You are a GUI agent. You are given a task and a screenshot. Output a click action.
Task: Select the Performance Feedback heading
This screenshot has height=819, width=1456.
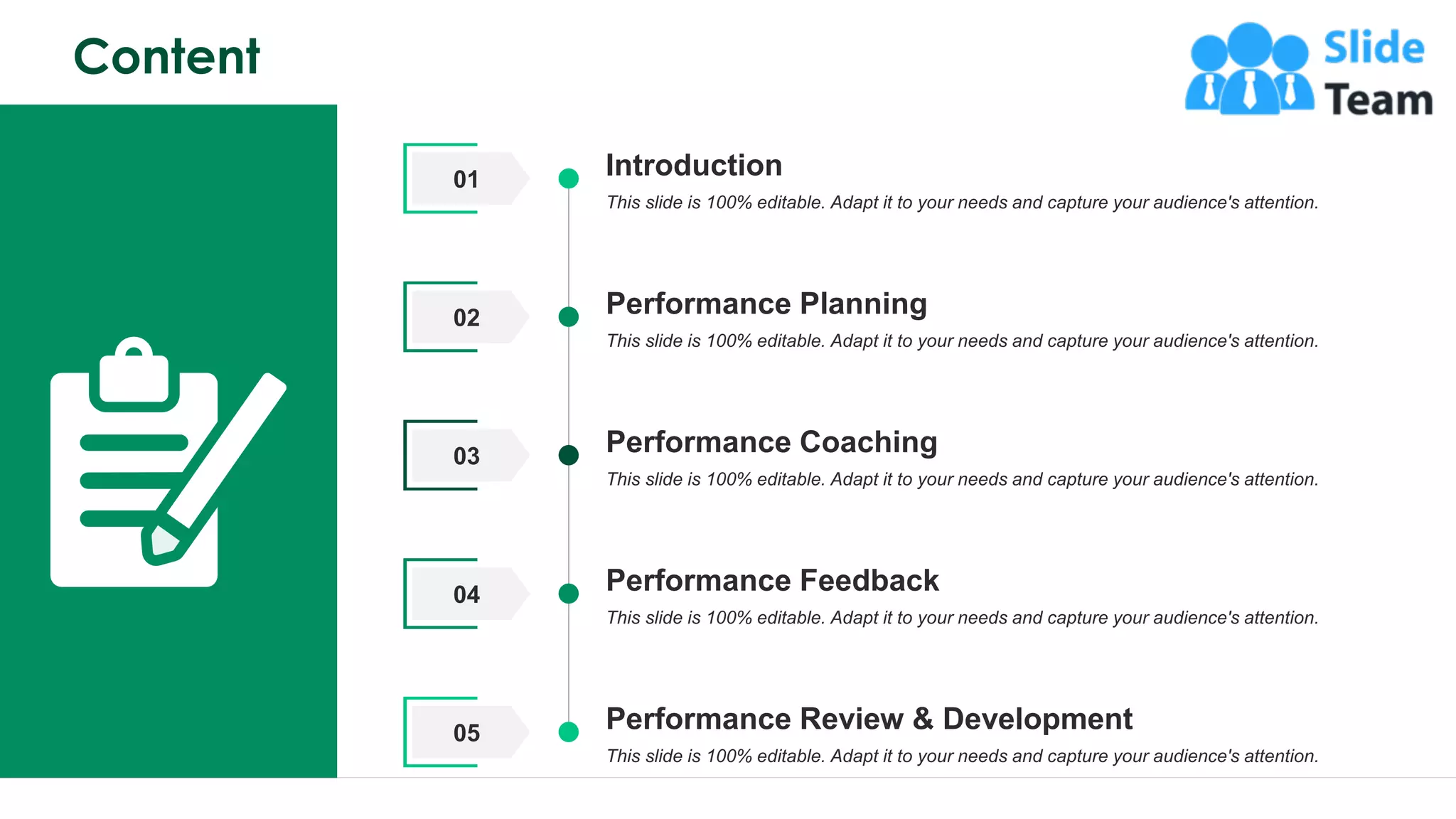(x=772, y=580)
